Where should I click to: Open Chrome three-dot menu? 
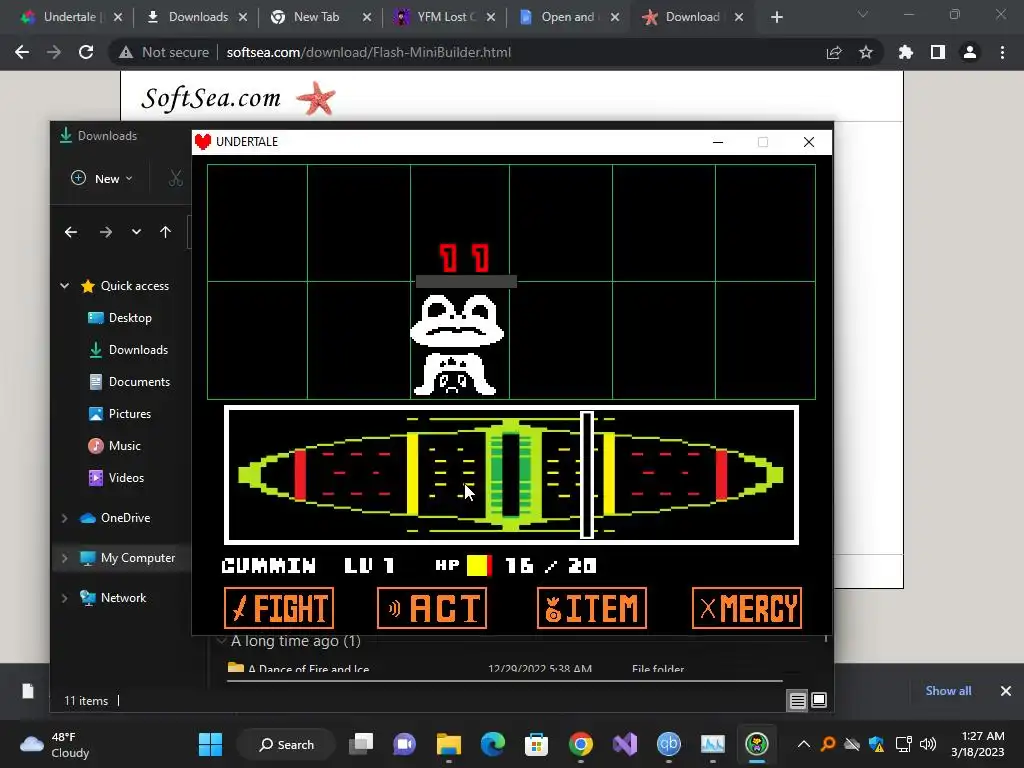1002,52
